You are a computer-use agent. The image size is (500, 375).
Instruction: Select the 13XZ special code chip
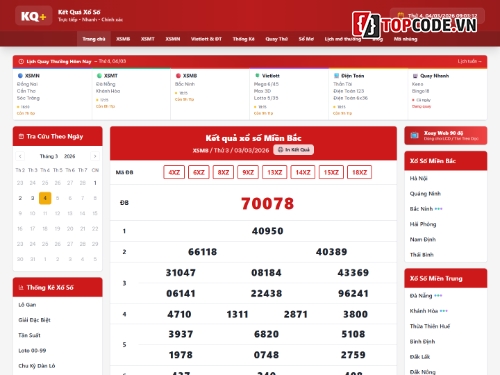coord(275,172)
